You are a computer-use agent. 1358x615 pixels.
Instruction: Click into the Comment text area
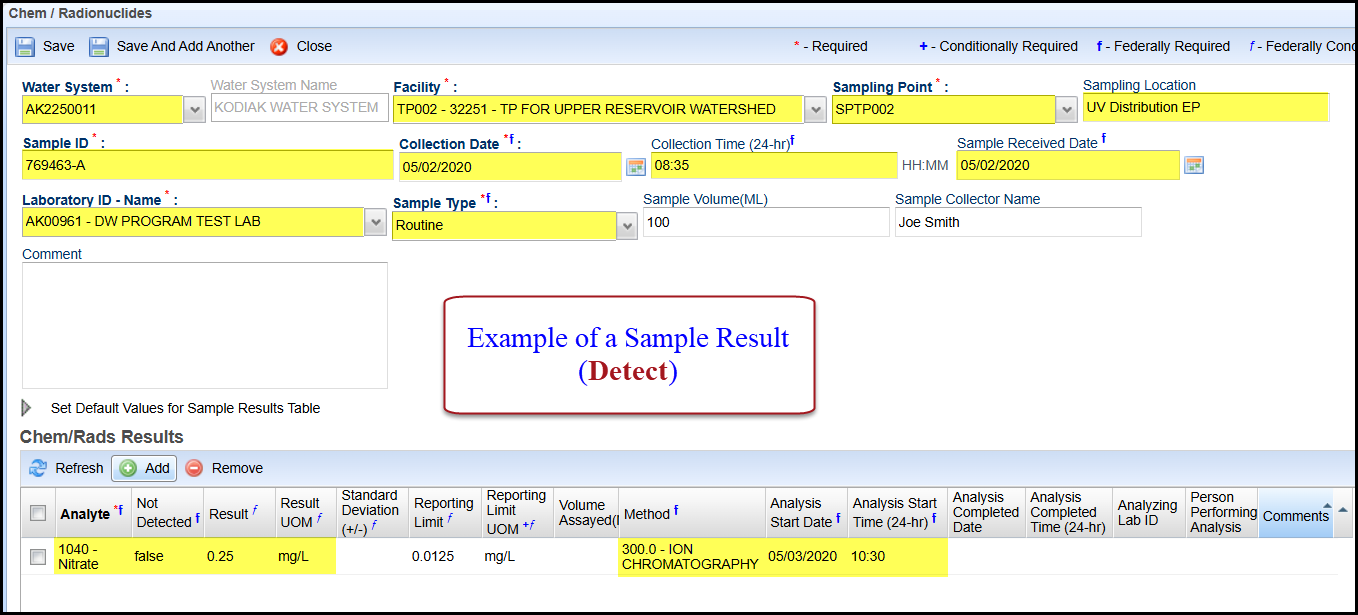pyautogui.click(x=204, y=325)
